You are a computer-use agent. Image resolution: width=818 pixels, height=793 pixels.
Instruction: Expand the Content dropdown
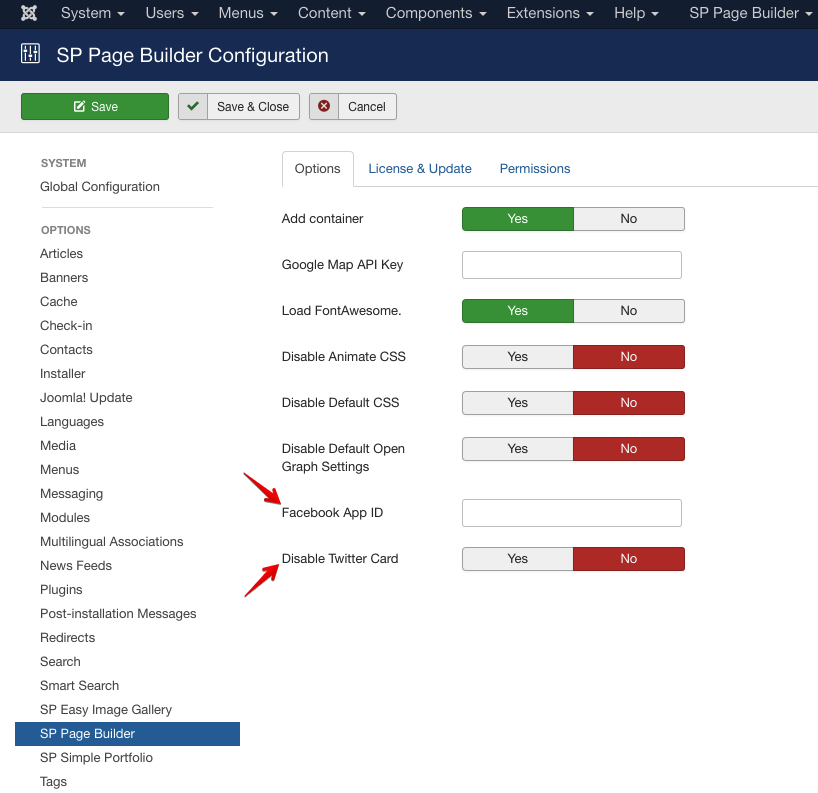[x=331, y=13]
